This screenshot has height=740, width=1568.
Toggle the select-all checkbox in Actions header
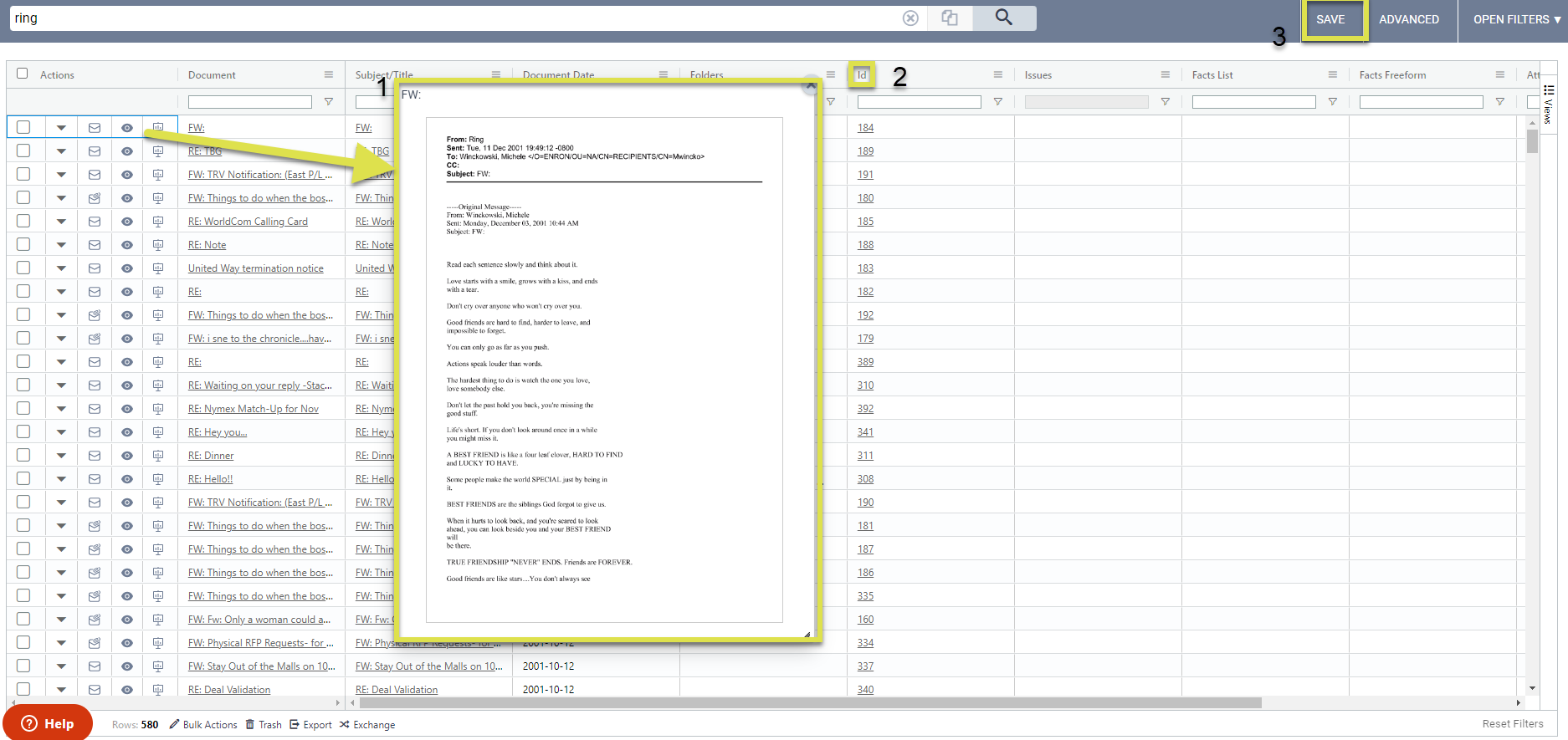click(x=23, y=74)
